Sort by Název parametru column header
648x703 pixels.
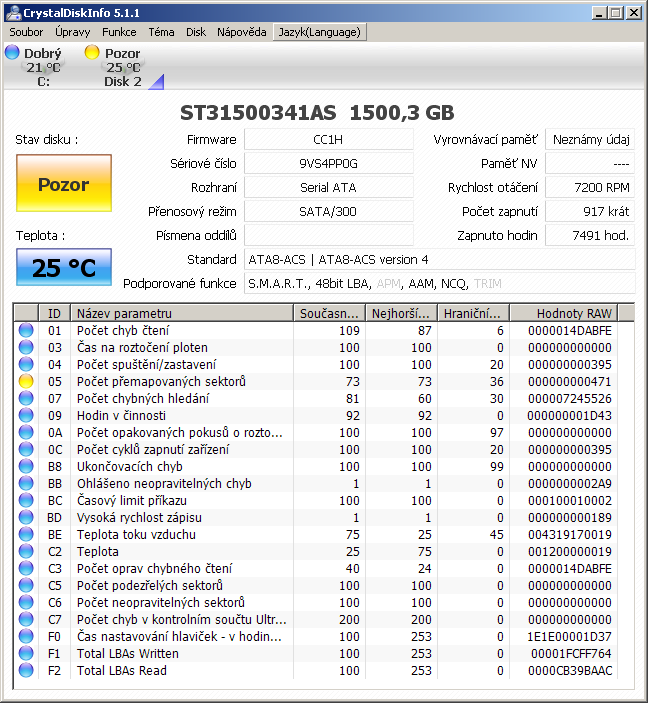click(182, 313)
